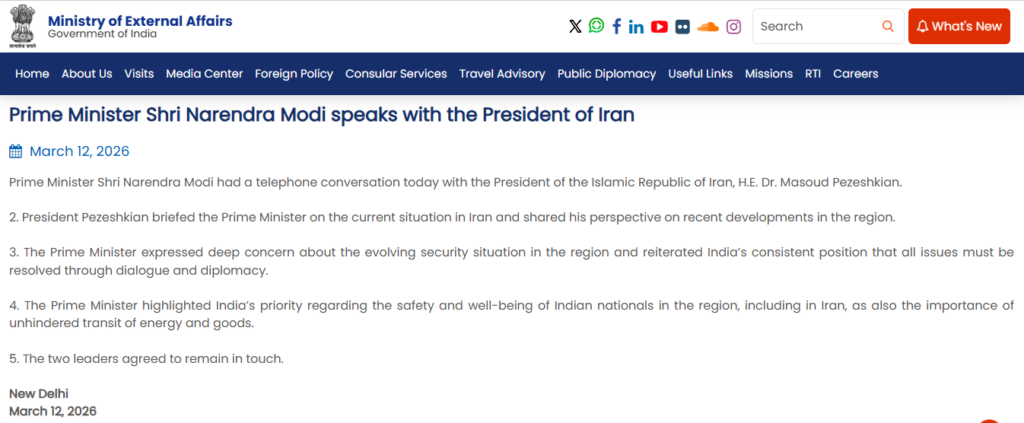Click into the Search text field
The height and width of the screenshot is (423, 1024).
pos(815,27)
